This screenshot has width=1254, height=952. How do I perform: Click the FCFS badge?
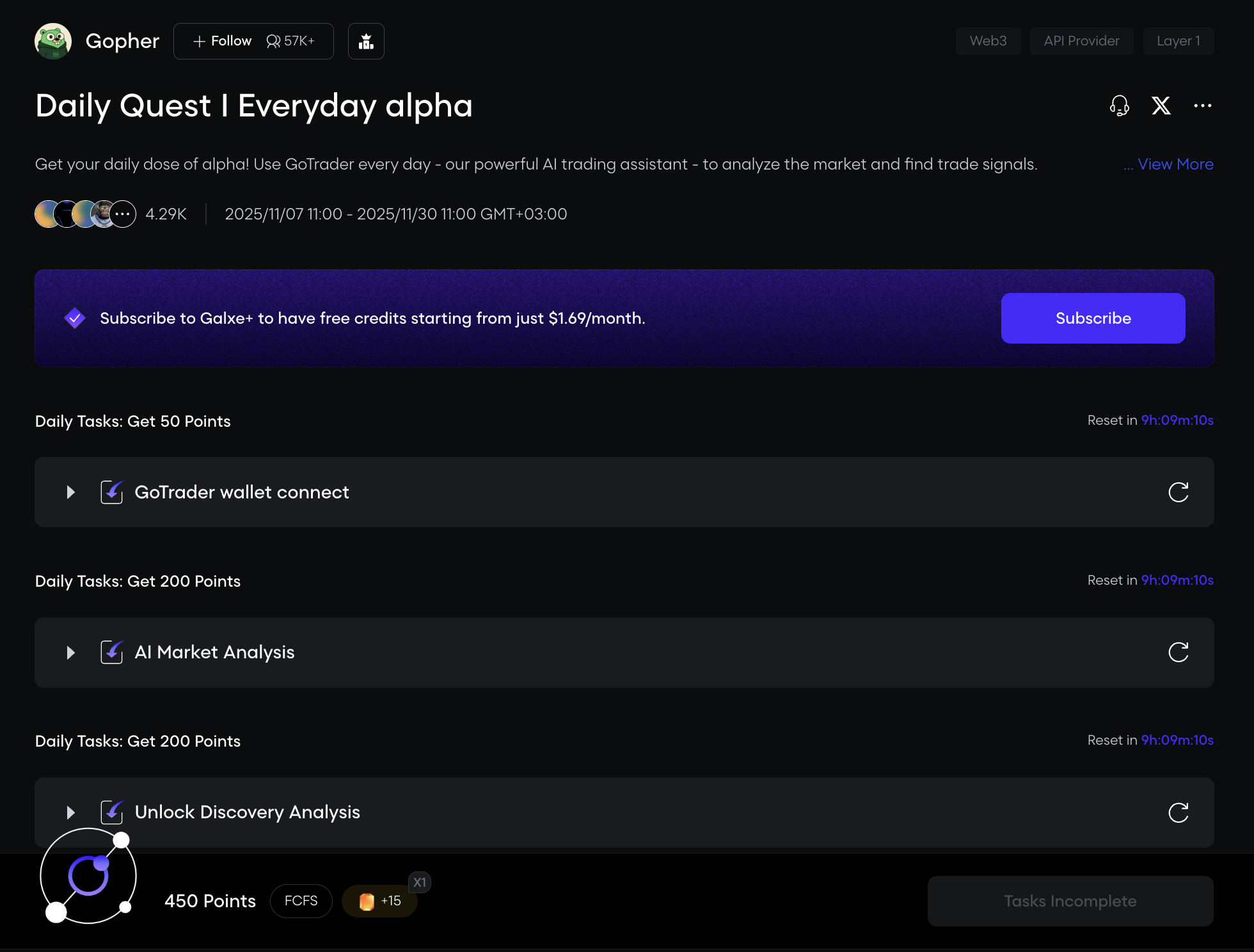coord(301,901)
